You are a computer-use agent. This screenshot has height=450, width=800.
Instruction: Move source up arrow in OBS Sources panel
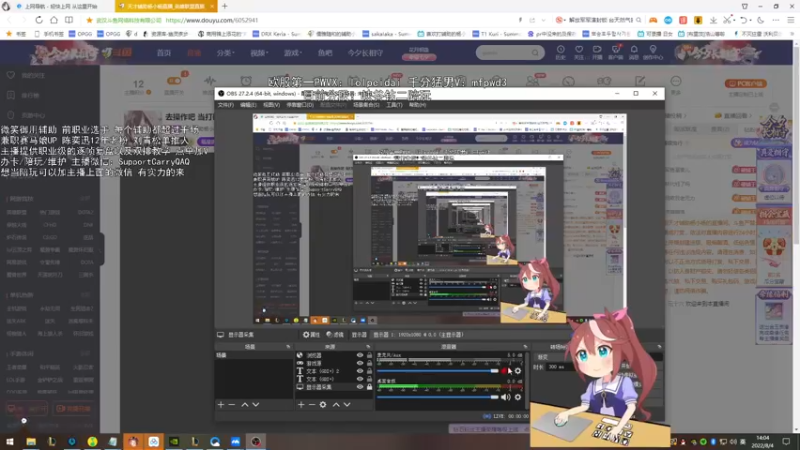pyautogui.click(x=336, y=405)
